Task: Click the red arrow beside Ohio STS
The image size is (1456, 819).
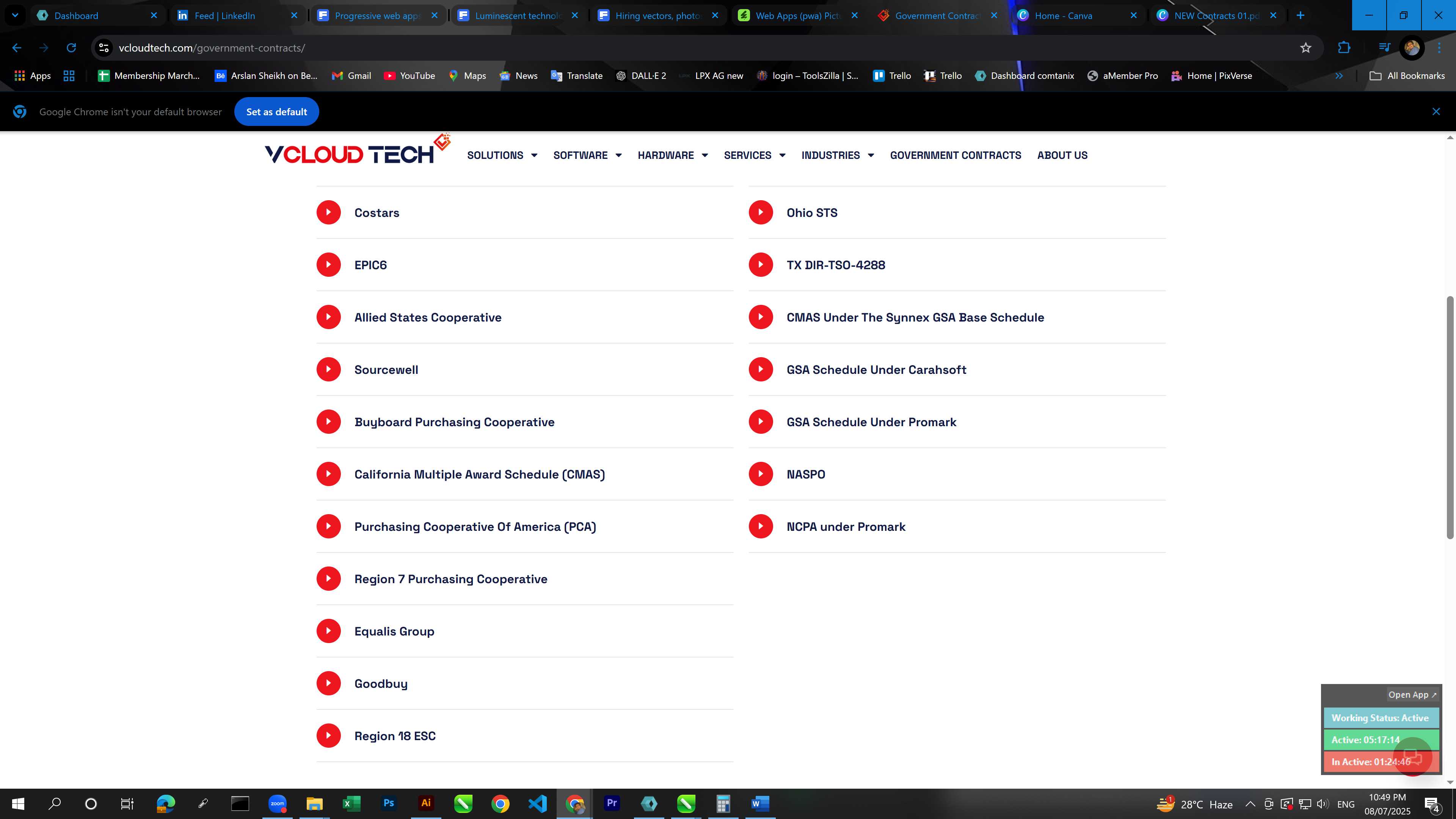Action: pyautogui.click(x=761, y=212)
